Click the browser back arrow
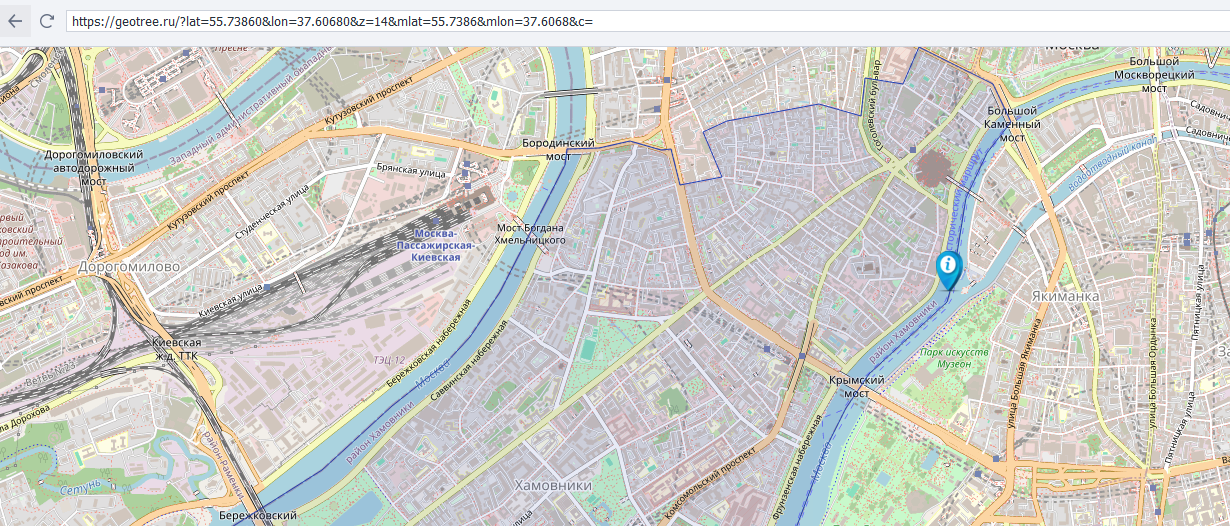 tap(15, 20)
